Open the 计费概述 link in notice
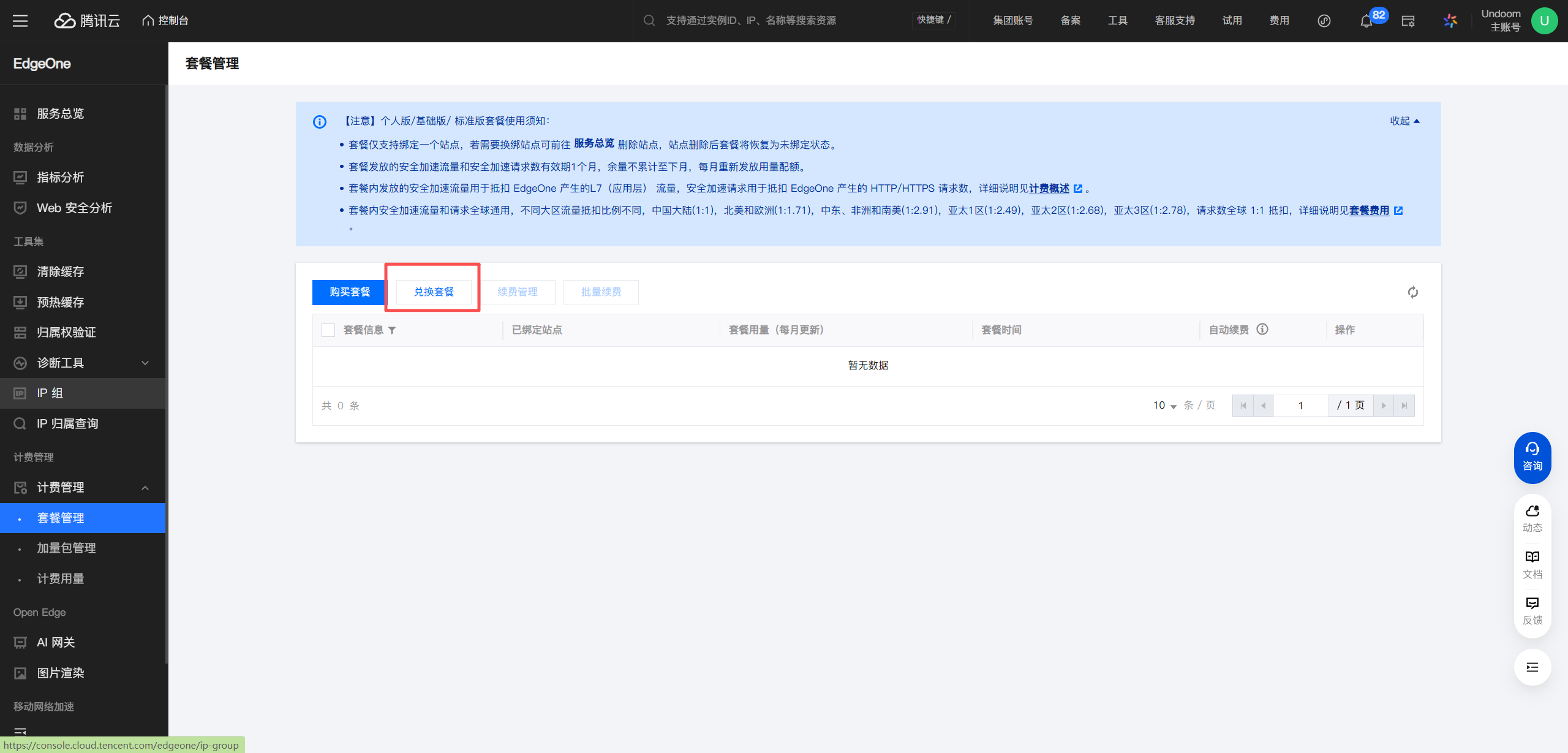The image size is (1568, 753). click(x=1049, y=189)
